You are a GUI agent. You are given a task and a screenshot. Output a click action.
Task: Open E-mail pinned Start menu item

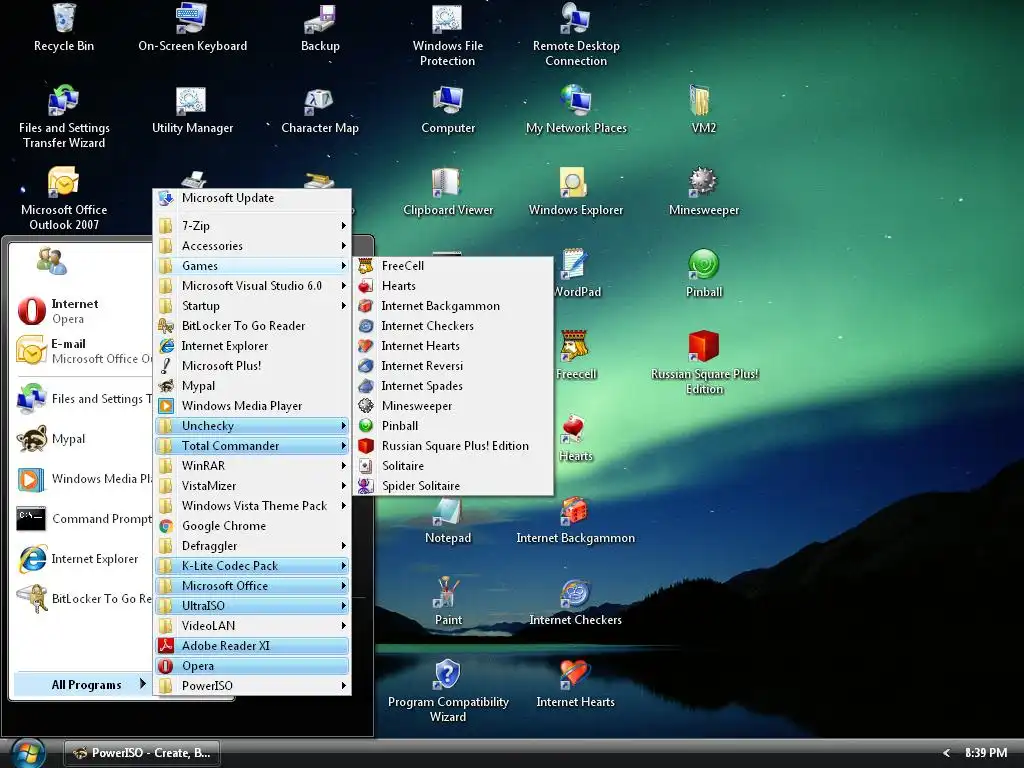coord(84,351)
